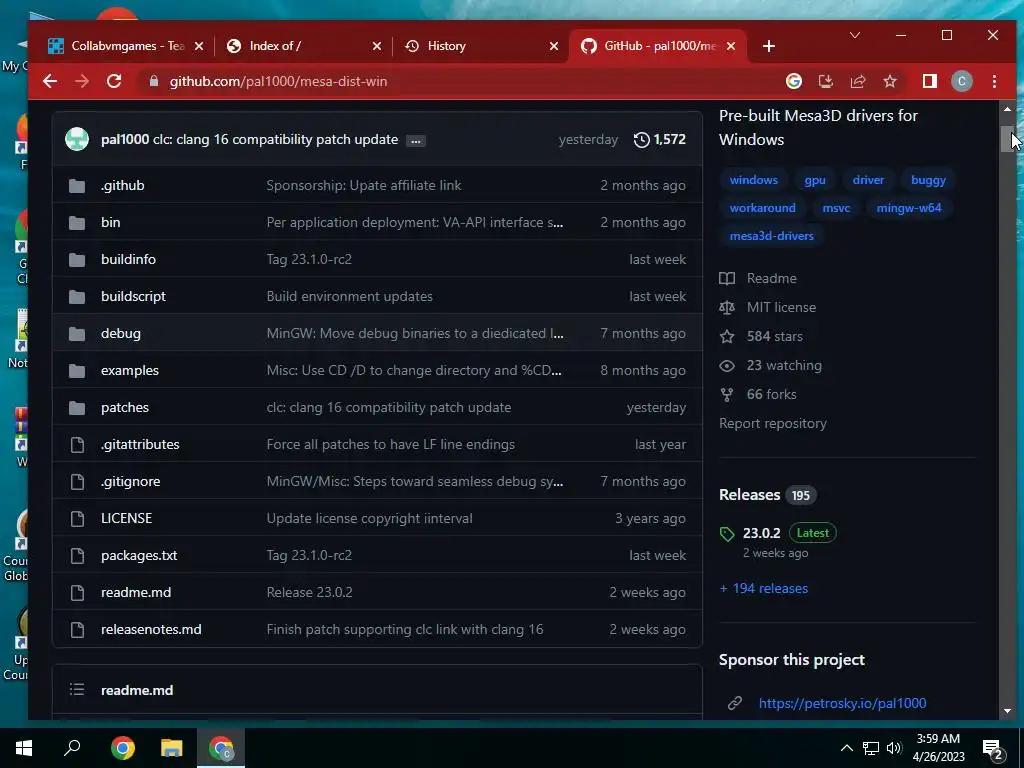Click the pal1000 avatar image
1024x768 pixels.
click(77, 139)
